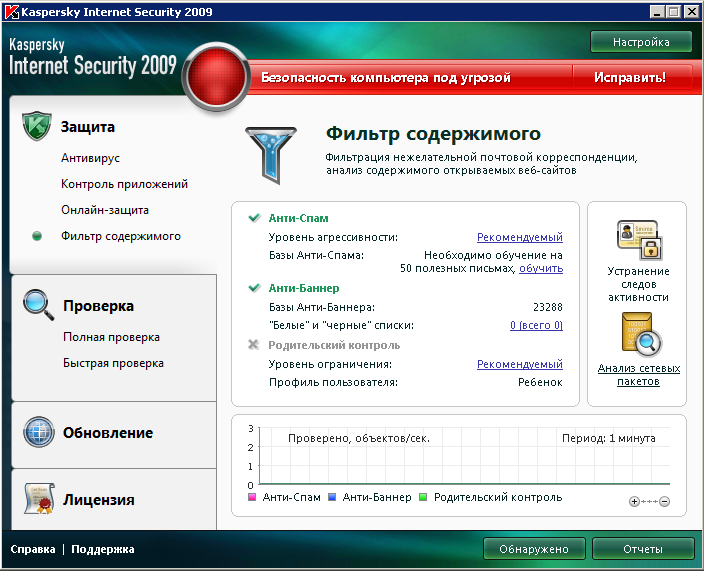The image size is (704, 571).
Task: Open Родительский контроль Рекомендуемый restriction link
Action: click(x=519, y=364)
